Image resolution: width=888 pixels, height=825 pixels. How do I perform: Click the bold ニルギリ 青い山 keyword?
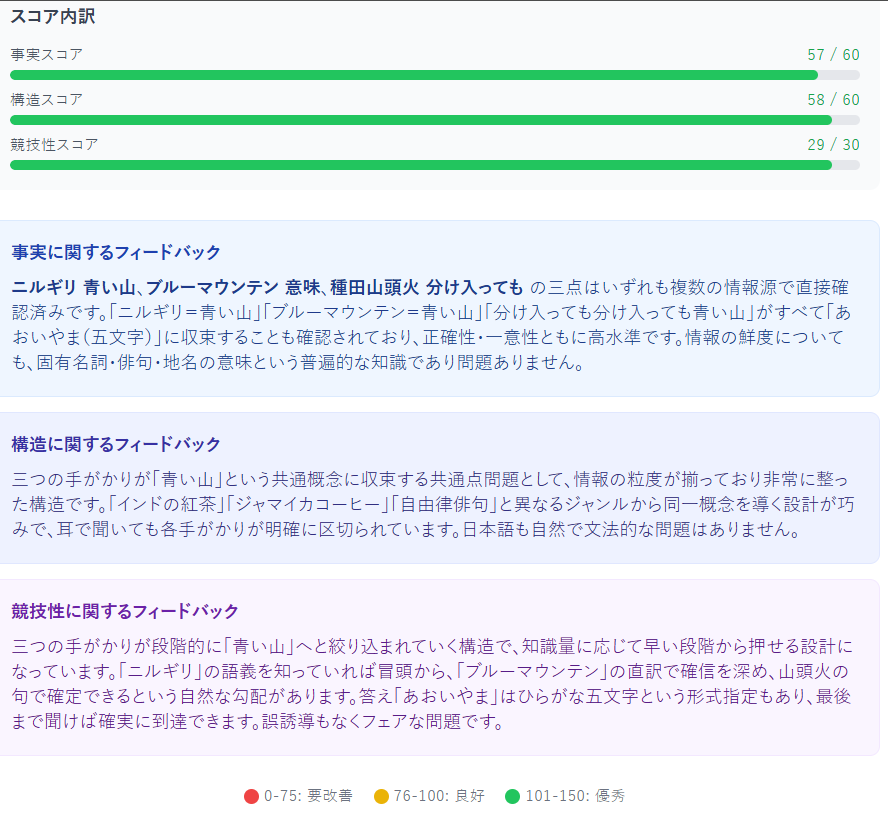74,288
